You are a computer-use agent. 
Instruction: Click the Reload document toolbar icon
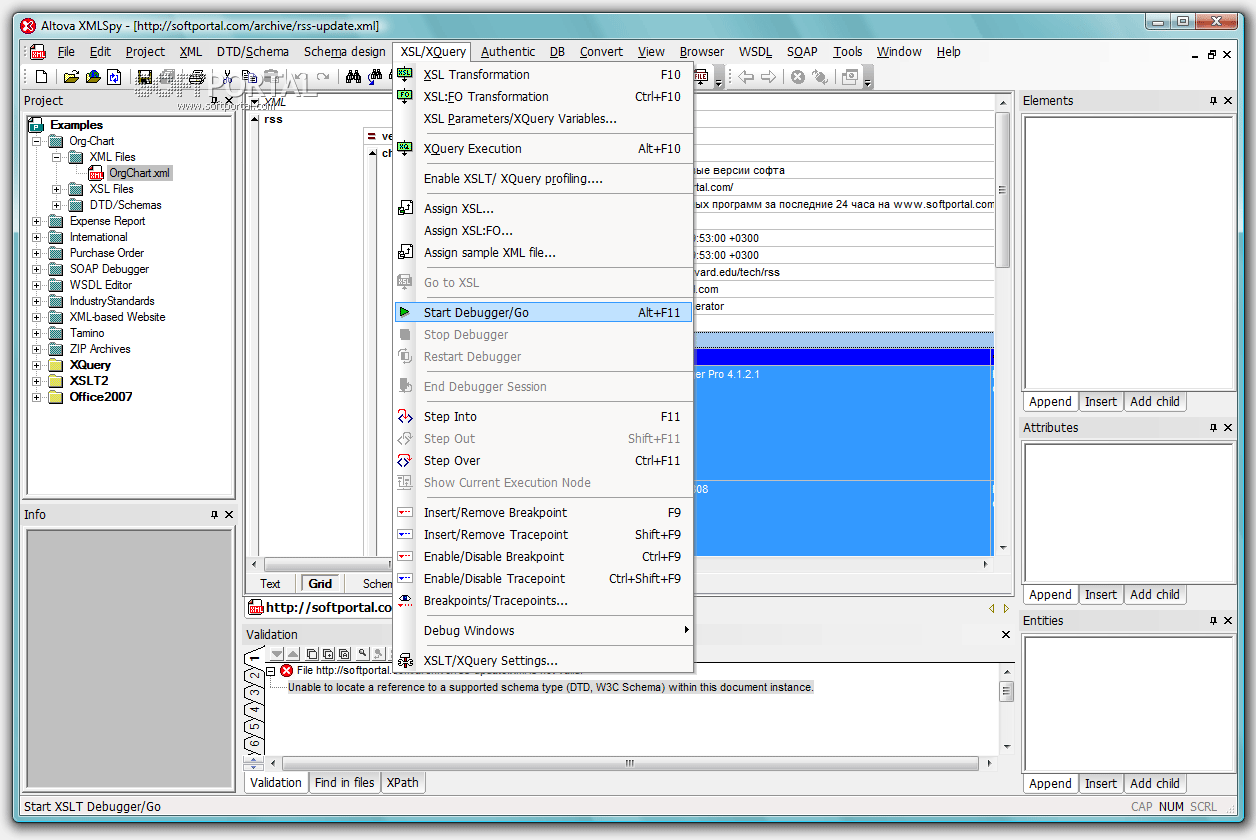[115, 76]
